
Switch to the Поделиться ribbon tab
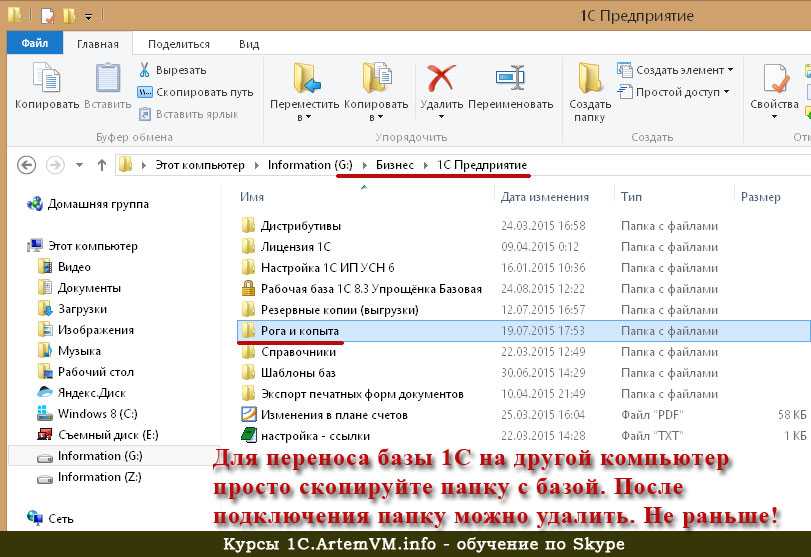pyautogui.click(x=179, y=44)
